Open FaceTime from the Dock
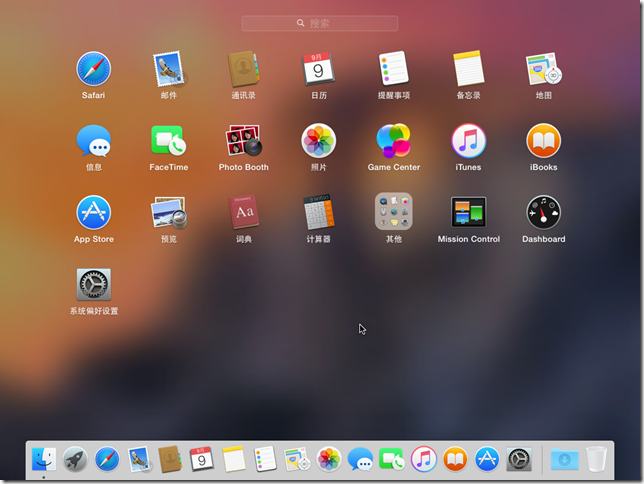 pyautogui.click(x=392, y=459)
